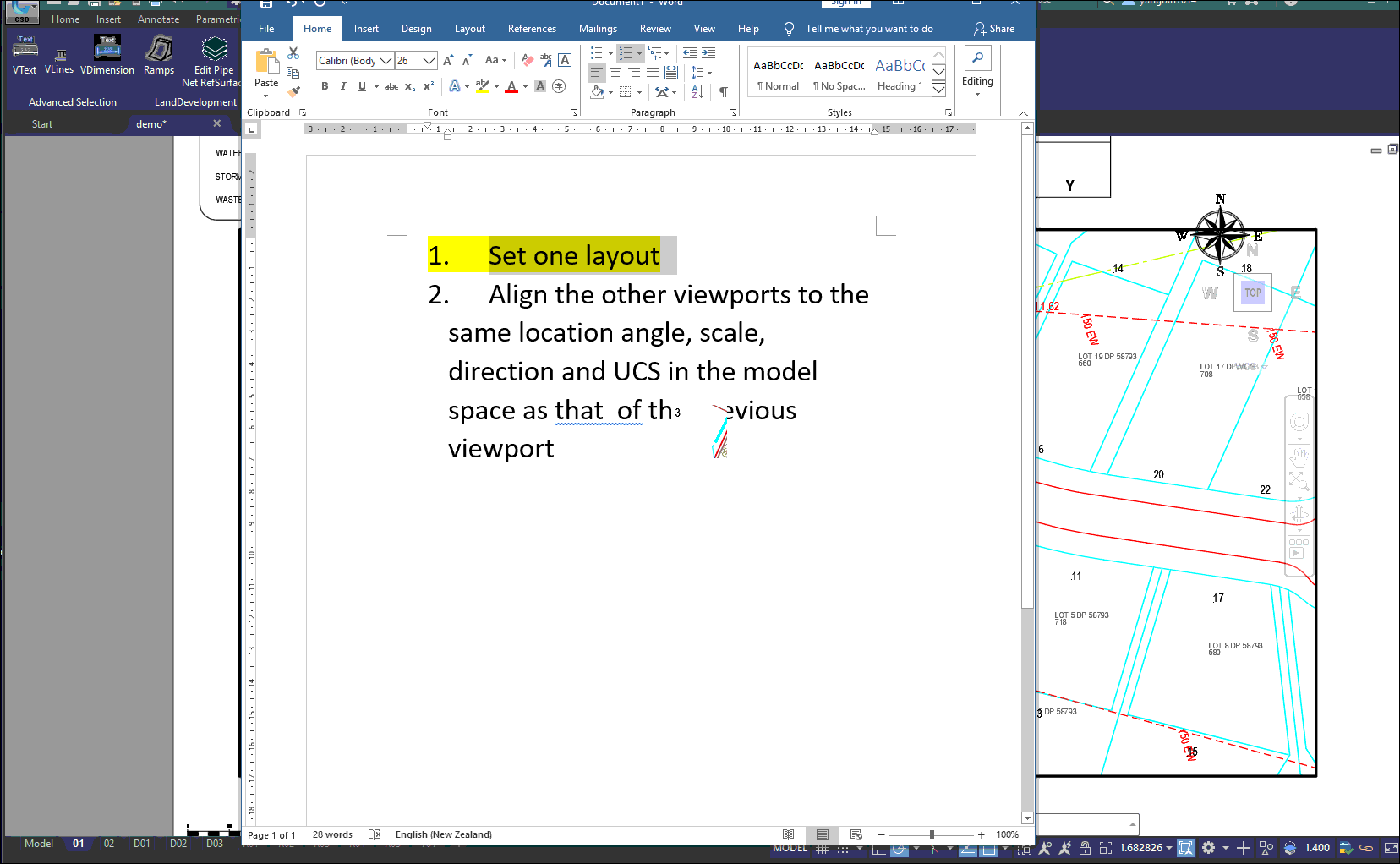Image resolution: width=1400 pixels, height=864 pixels.
Task: Open the VDimension tool in AutoCAD ribbon
Action: point(107,55)
